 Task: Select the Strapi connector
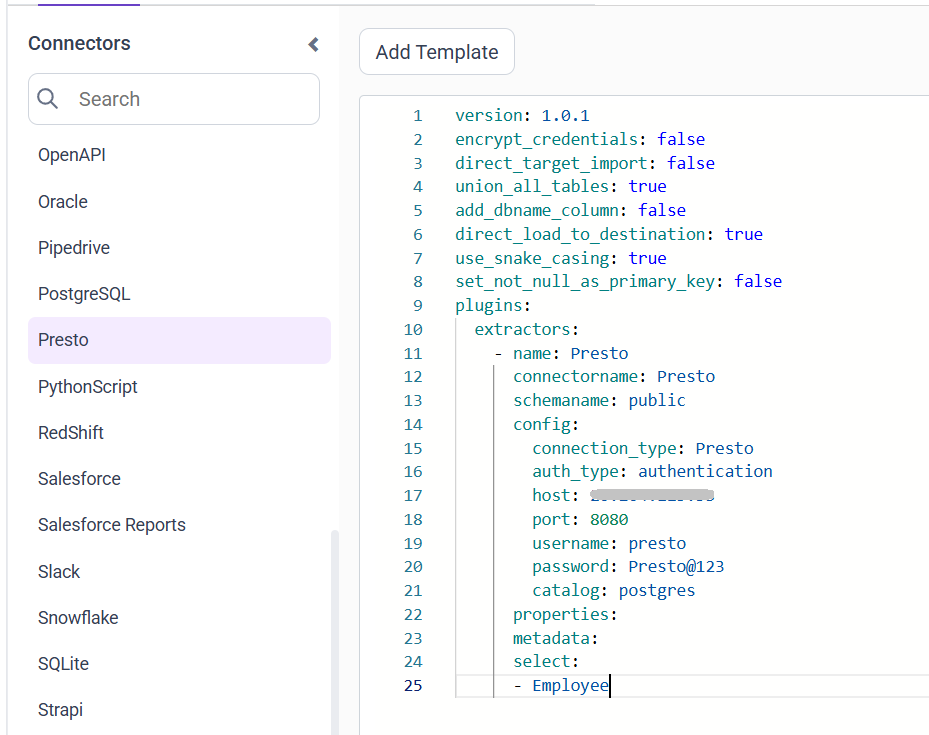click(x=60, y=710)
